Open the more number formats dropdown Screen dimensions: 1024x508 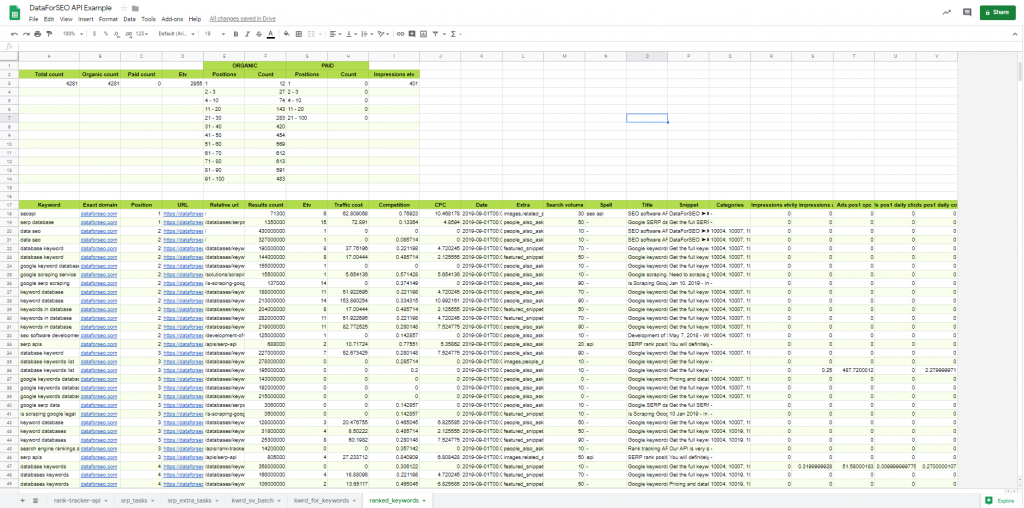coord(142,34)
